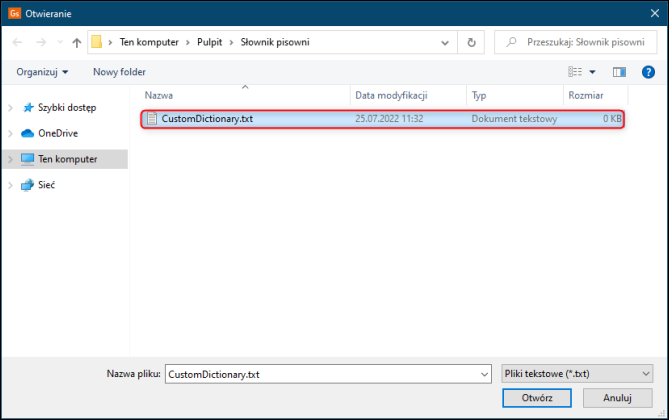The image size is (669, 420).
Task: Open the view options dropdown arrow
Action: point(593,72)
